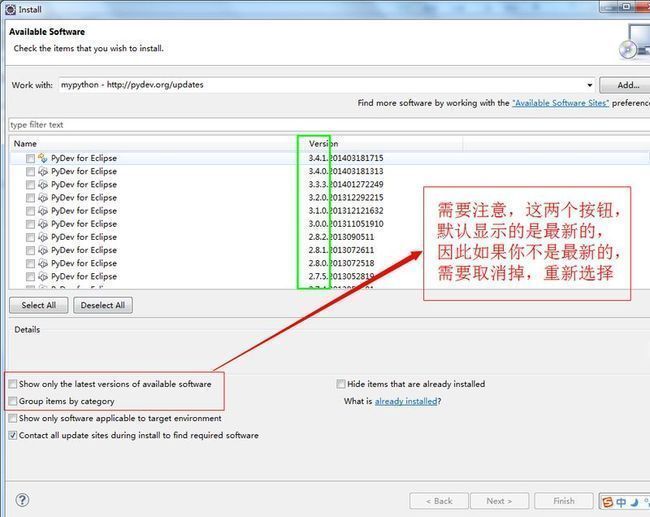Click the Eclipse icon in Install title bar
The image size is (650, 517).
[10, 9]
